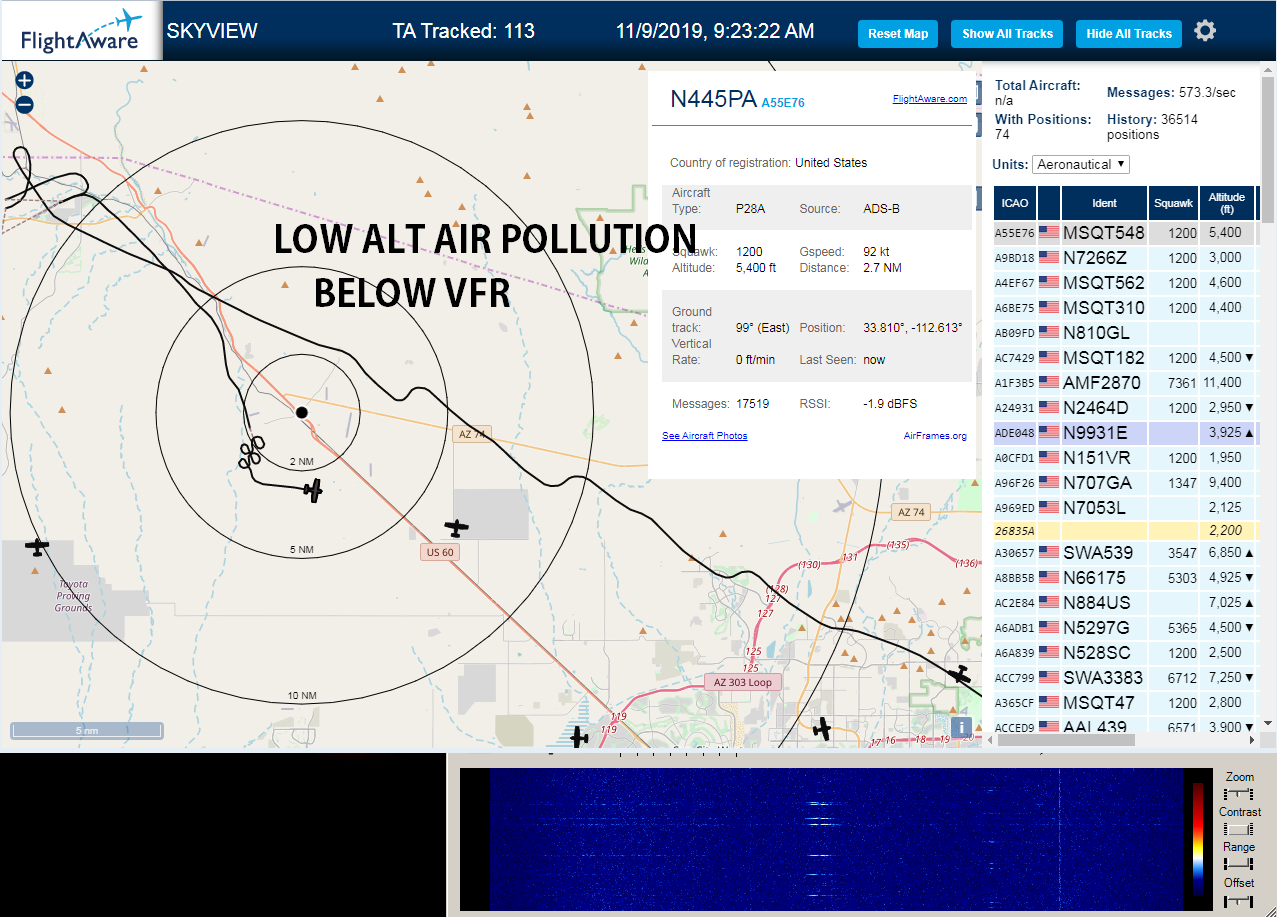The height and width of the screenshot is (917, 1277).
Task: Sort table by ICAO column header
Action: click(1015, 203)
